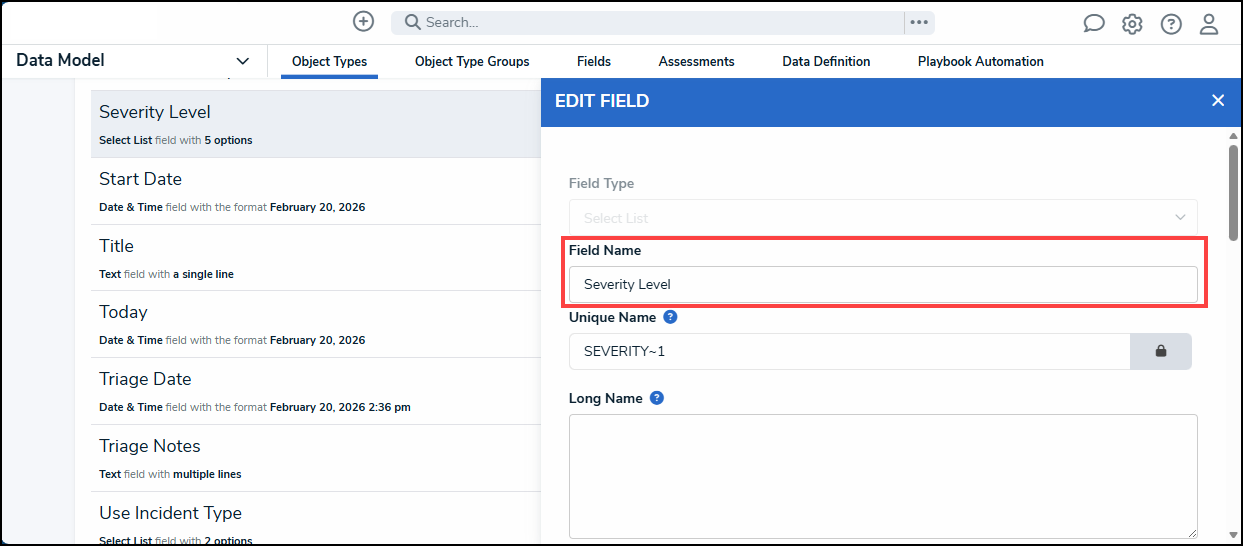
Task: Open the user profile icon
Action: pyautogui.click(x=1209, y=24)
